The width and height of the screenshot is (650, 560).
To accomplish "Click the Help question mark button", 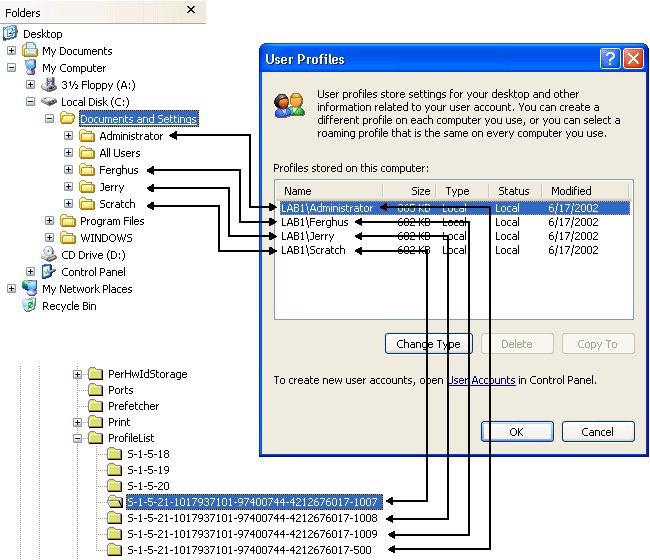I will click(x=610, y=59).
